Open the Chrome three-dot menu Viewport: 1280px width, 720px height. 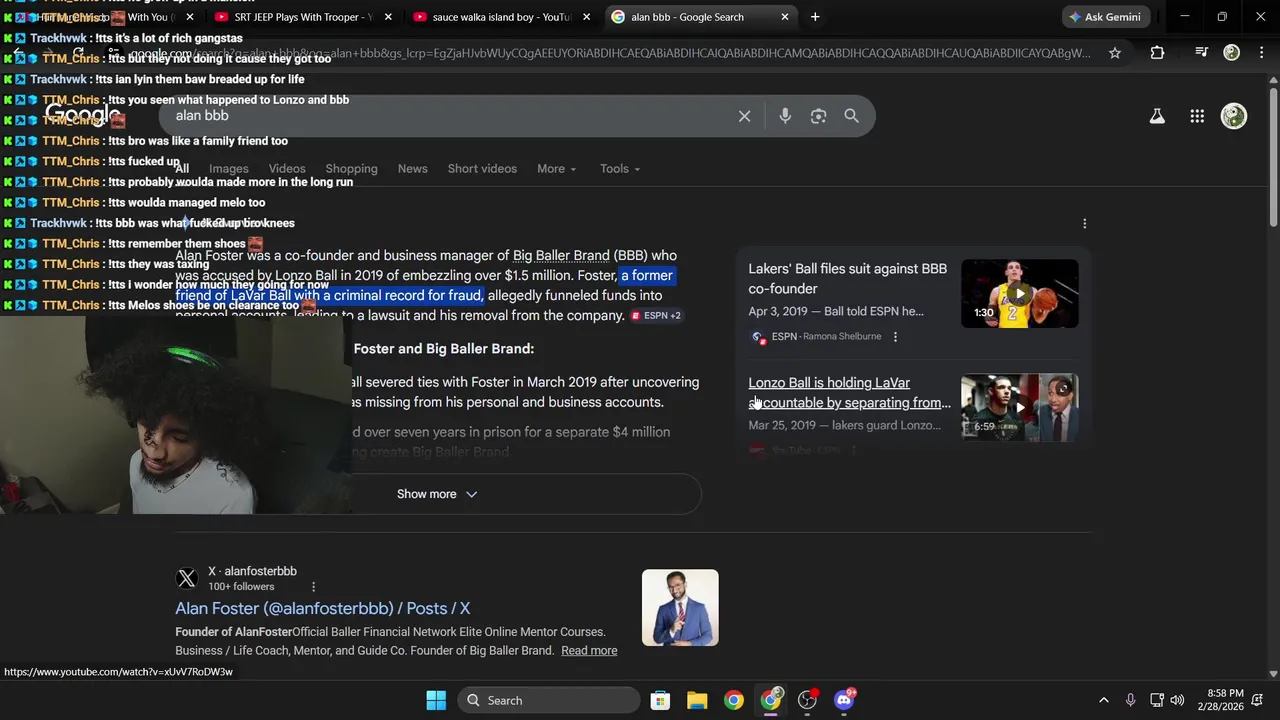click(x=1260, y=53)
